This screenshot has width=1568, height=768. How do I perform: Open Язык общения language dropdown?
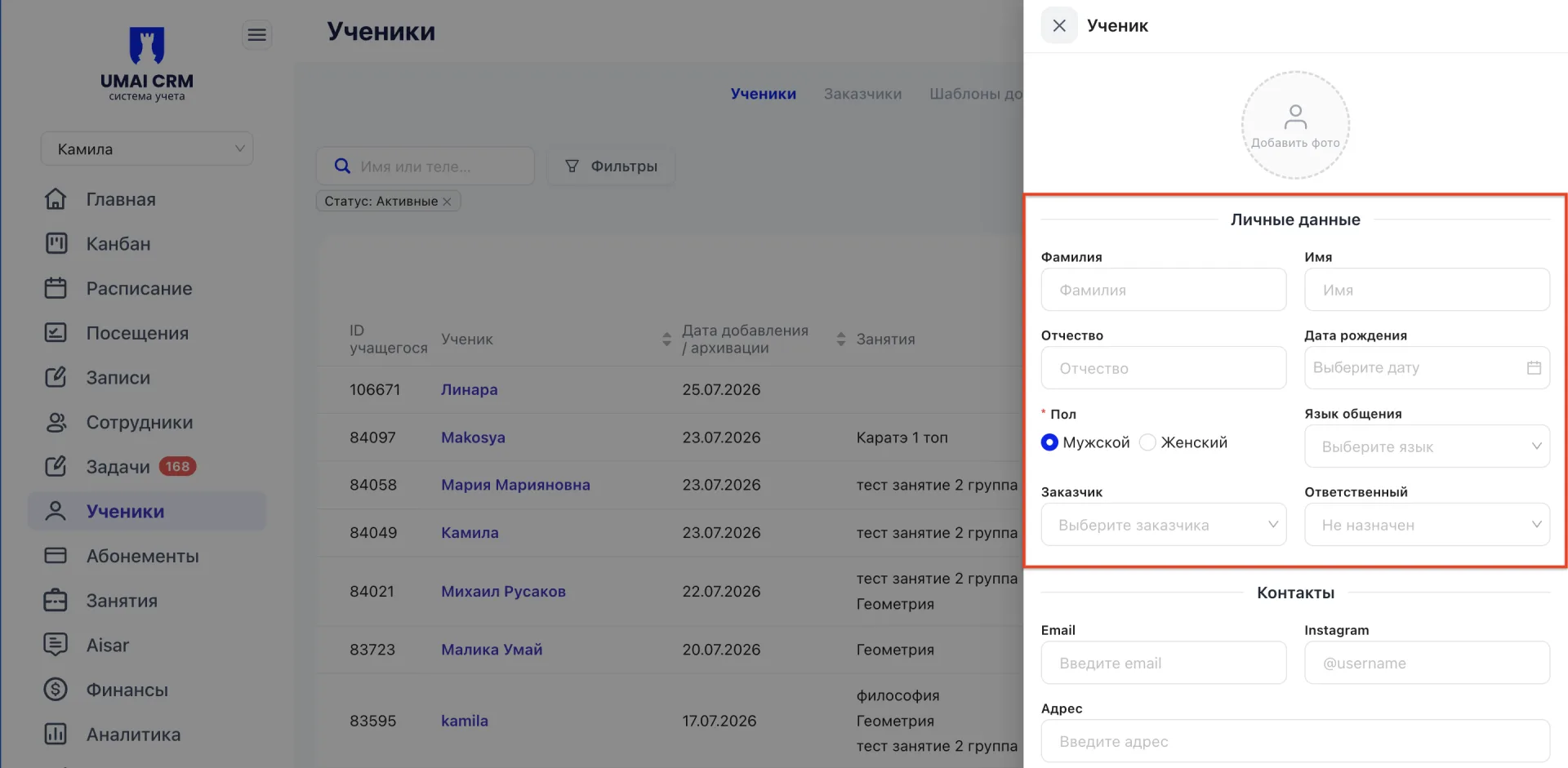(1427, 446)
